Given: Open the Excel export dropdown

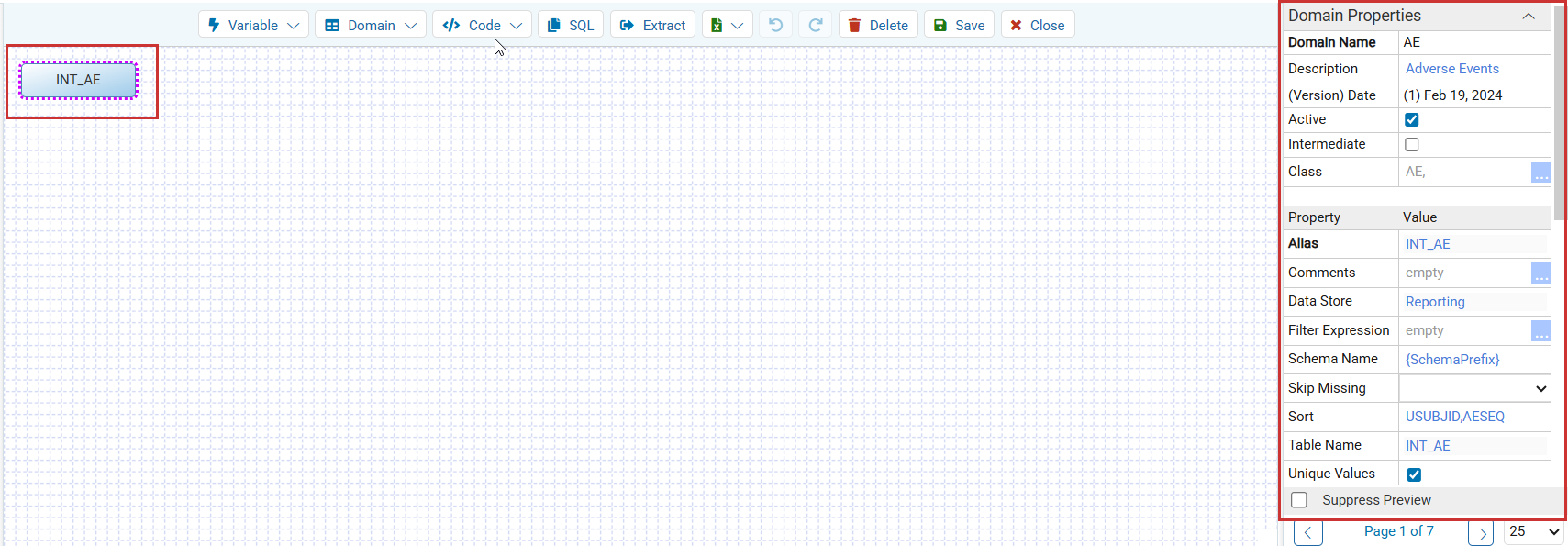Looking at the screenshot, I should tap(728, 25).
